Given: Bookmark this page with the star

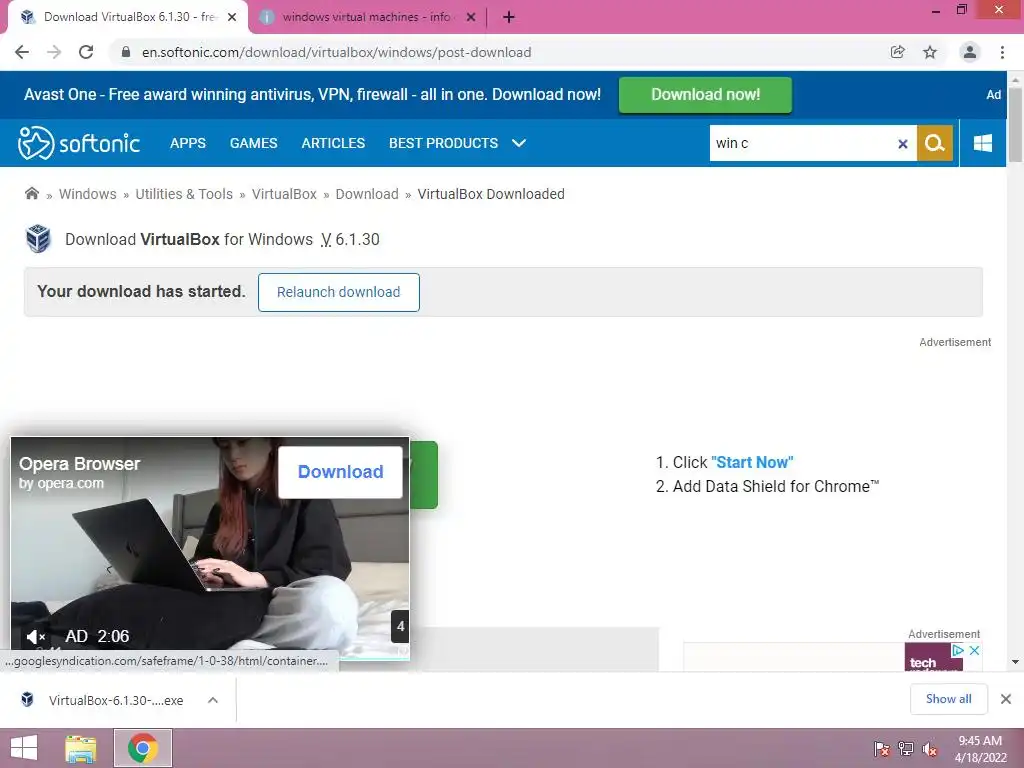Looking at the screenshot, I should pyautogui.click(x=930, y=52).
